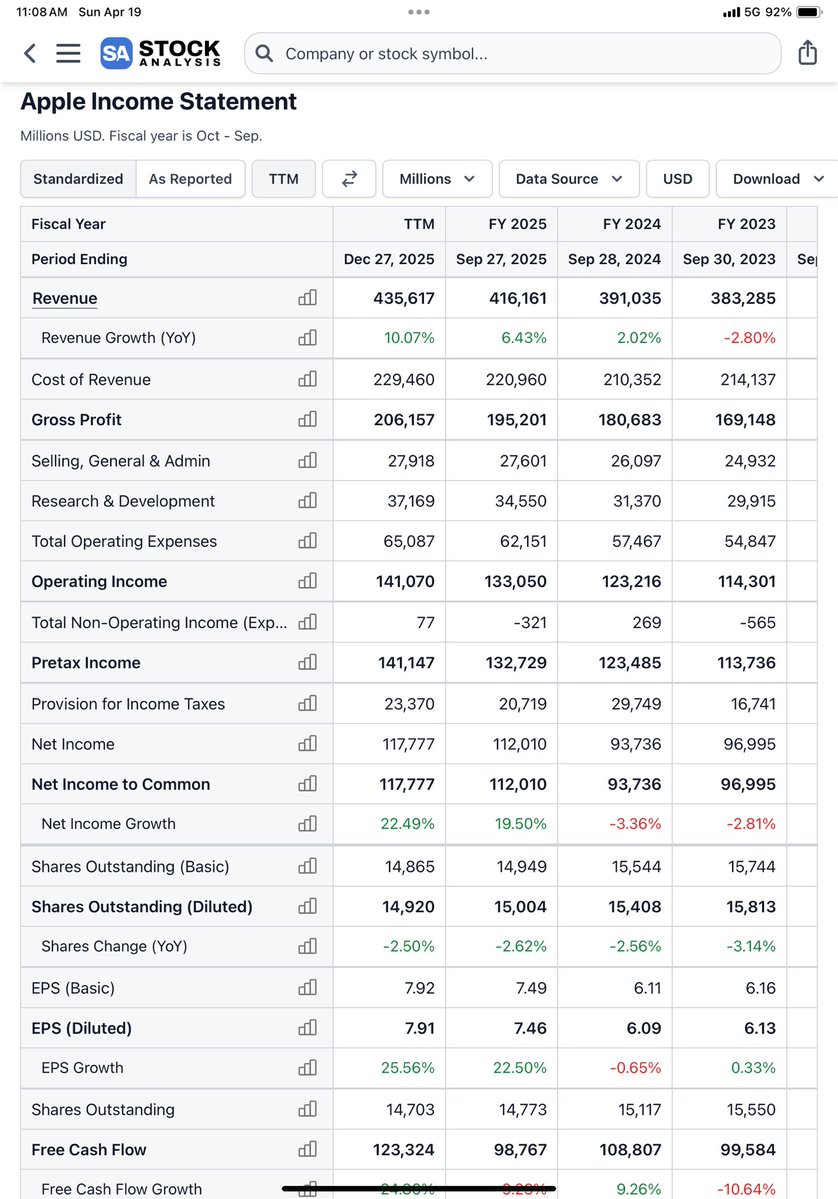Tap the 11:08 AM clock

click(41, 12)
